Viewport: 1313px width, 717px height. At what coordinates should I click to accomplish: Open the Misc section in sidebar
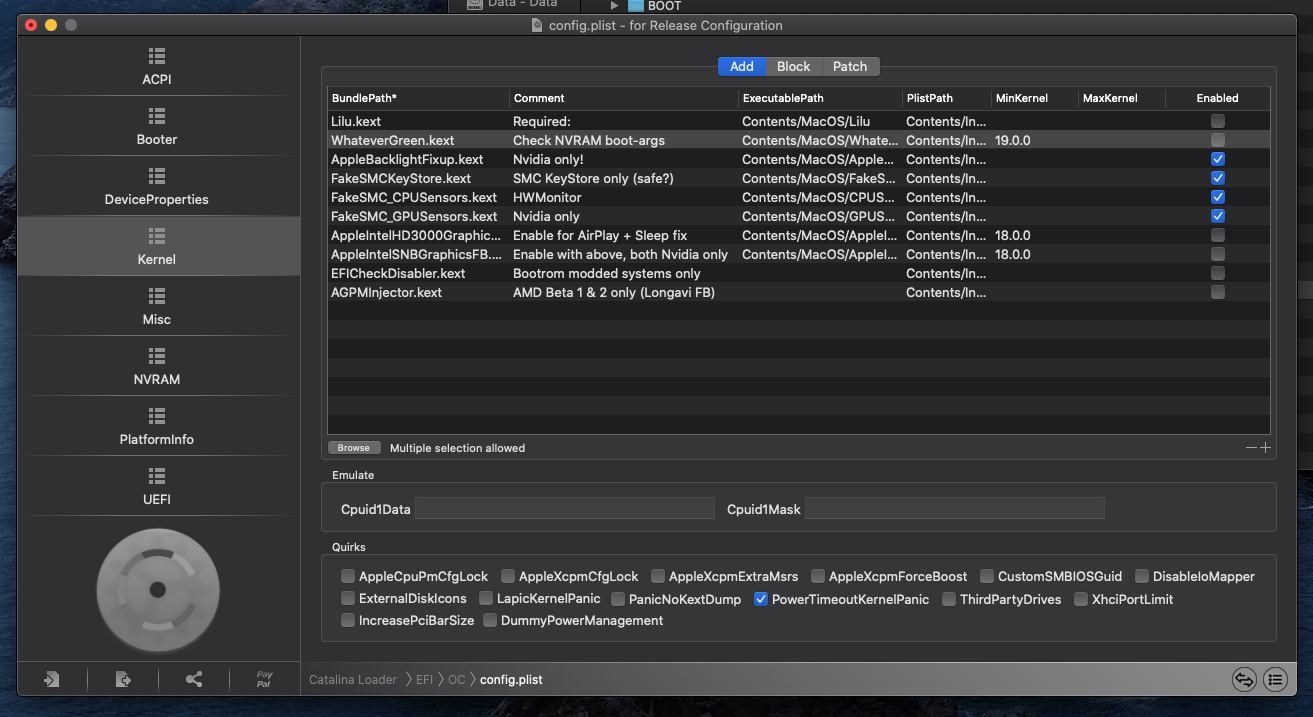(x=157, y=306)
